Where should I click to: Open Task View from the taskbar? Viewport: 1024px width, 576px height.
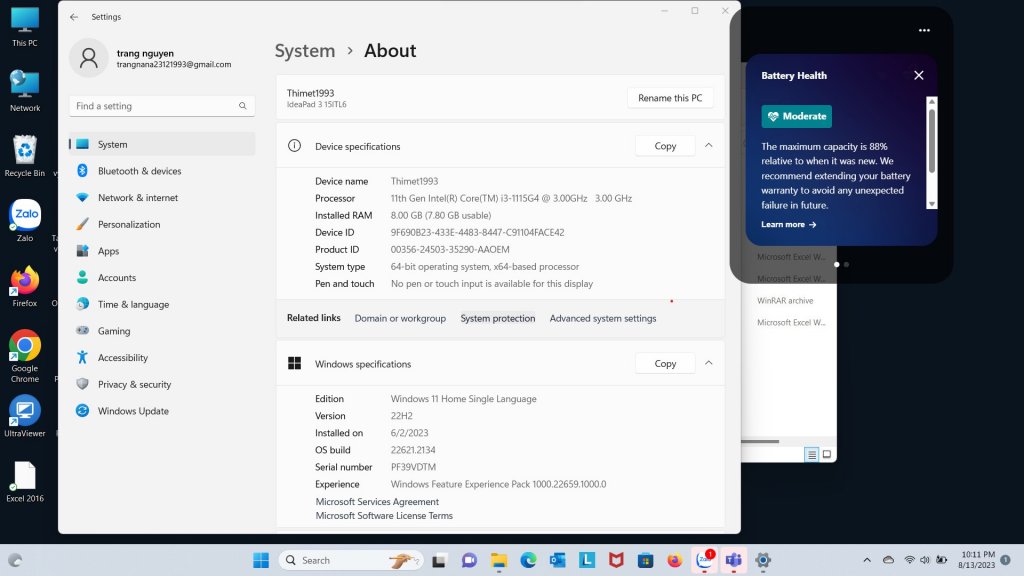[x=439, y=560]
